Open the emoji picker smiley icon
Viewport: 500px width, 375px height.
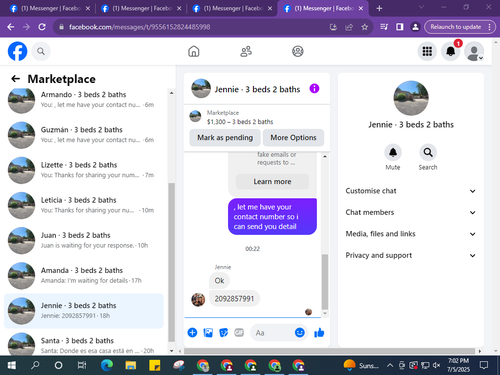(300, 332)
